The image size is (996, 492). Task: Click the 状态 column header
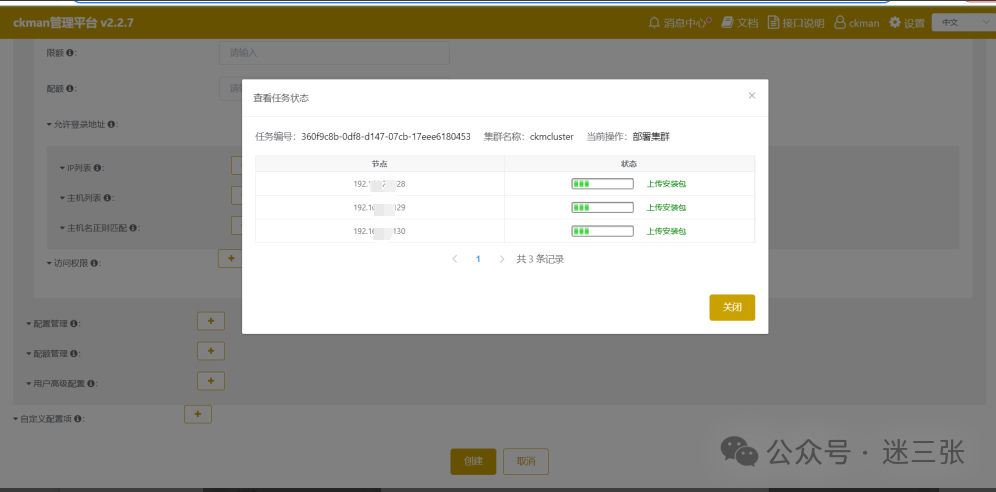[x=629, y=164]
